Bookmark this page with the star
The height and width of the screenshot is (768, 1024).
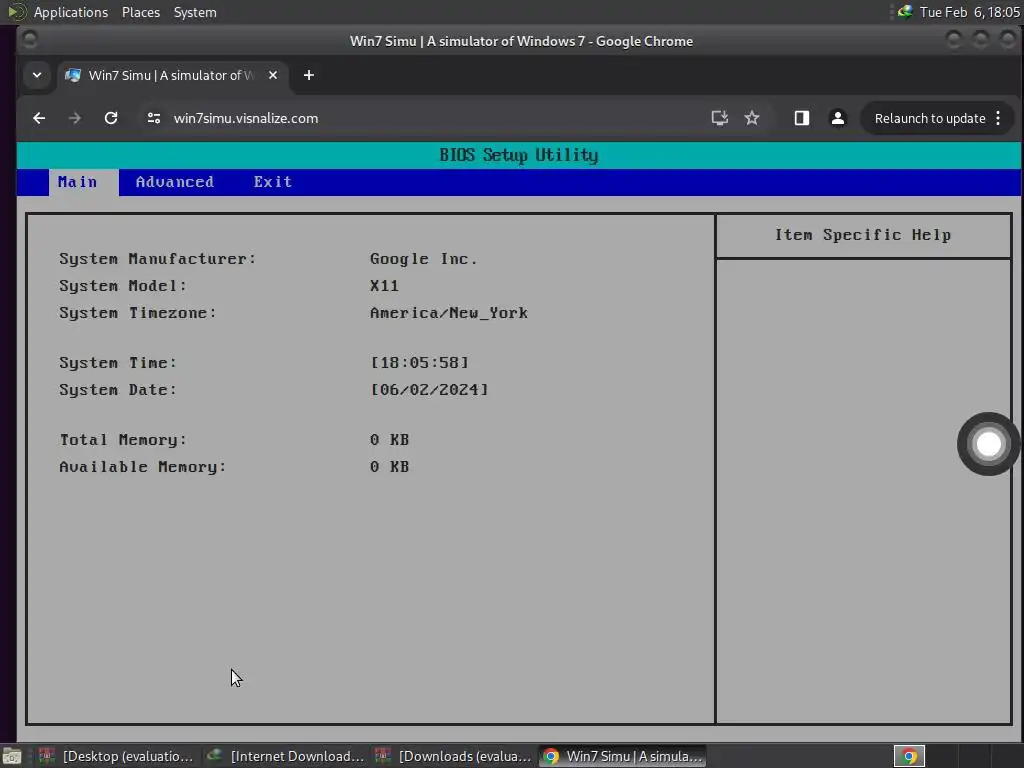click(x=752, y=118)
